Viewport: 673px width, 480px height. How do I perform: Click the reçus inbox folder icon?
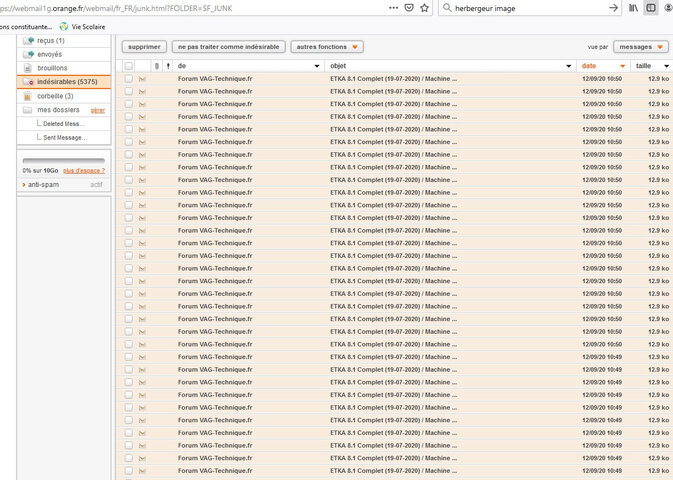pyautogui.click(x=28, y=40)
